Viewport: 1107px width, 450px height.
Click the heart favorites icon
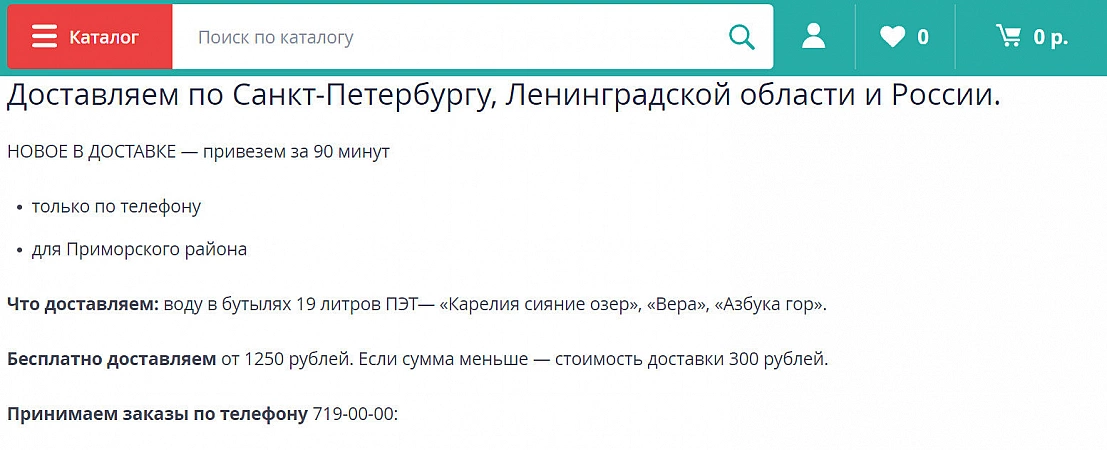892,37
